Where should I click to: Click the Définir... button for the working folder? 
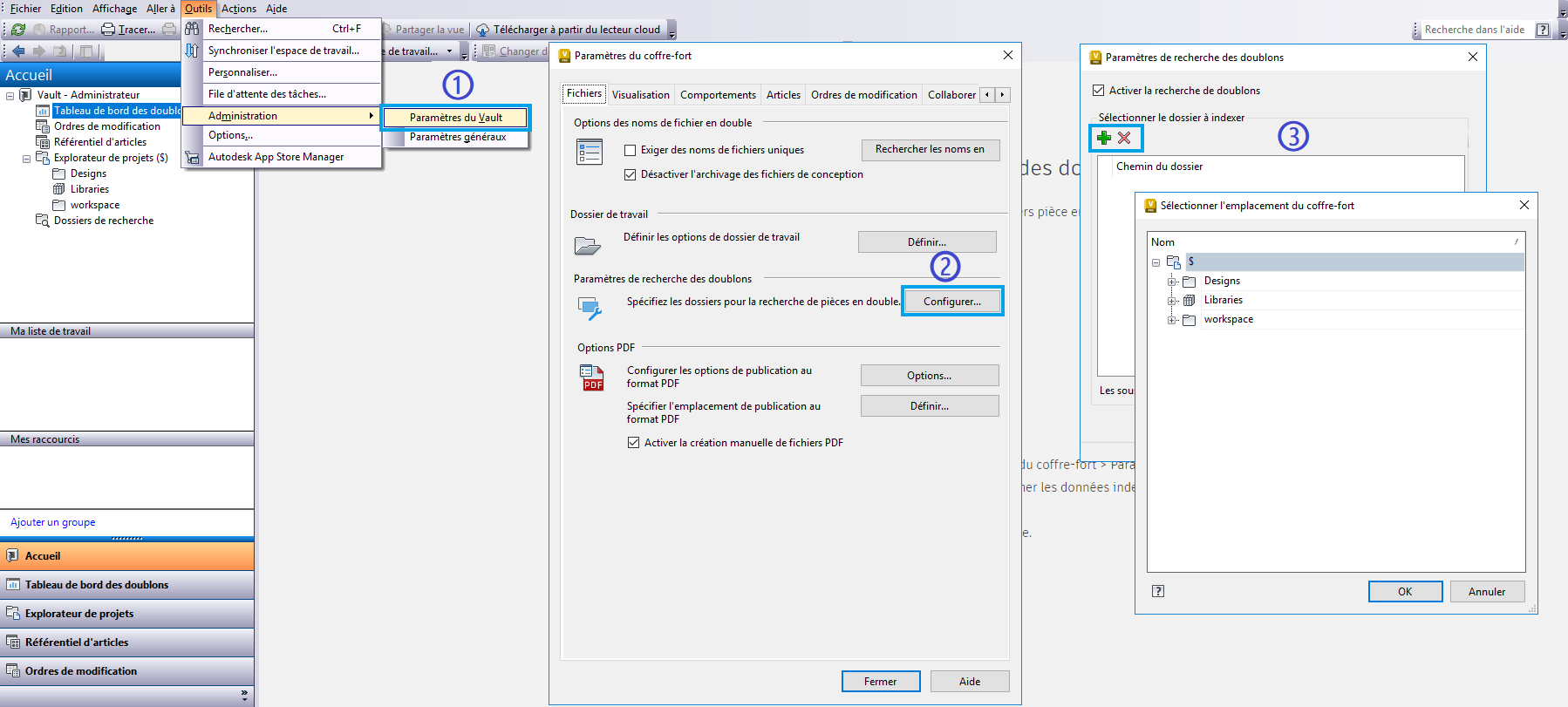[x=927, y=242]
